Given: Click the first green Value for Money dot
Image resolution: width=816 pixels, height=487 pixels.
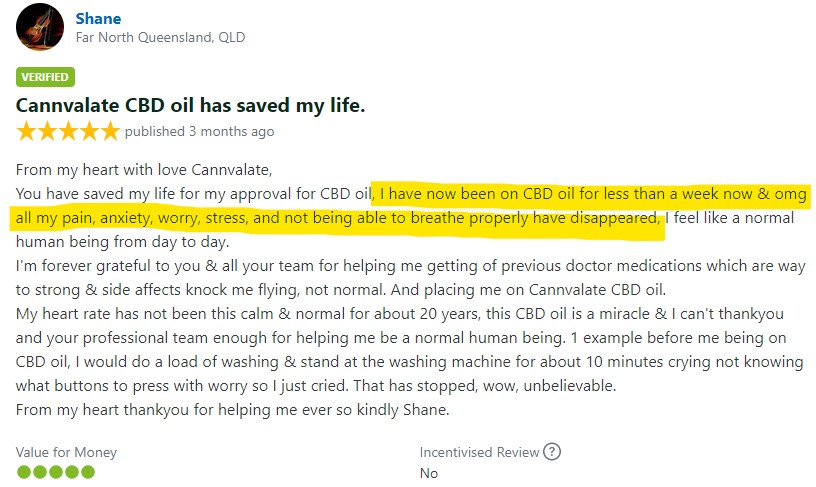Looking at the screenshot, I should tap(23, 472).
